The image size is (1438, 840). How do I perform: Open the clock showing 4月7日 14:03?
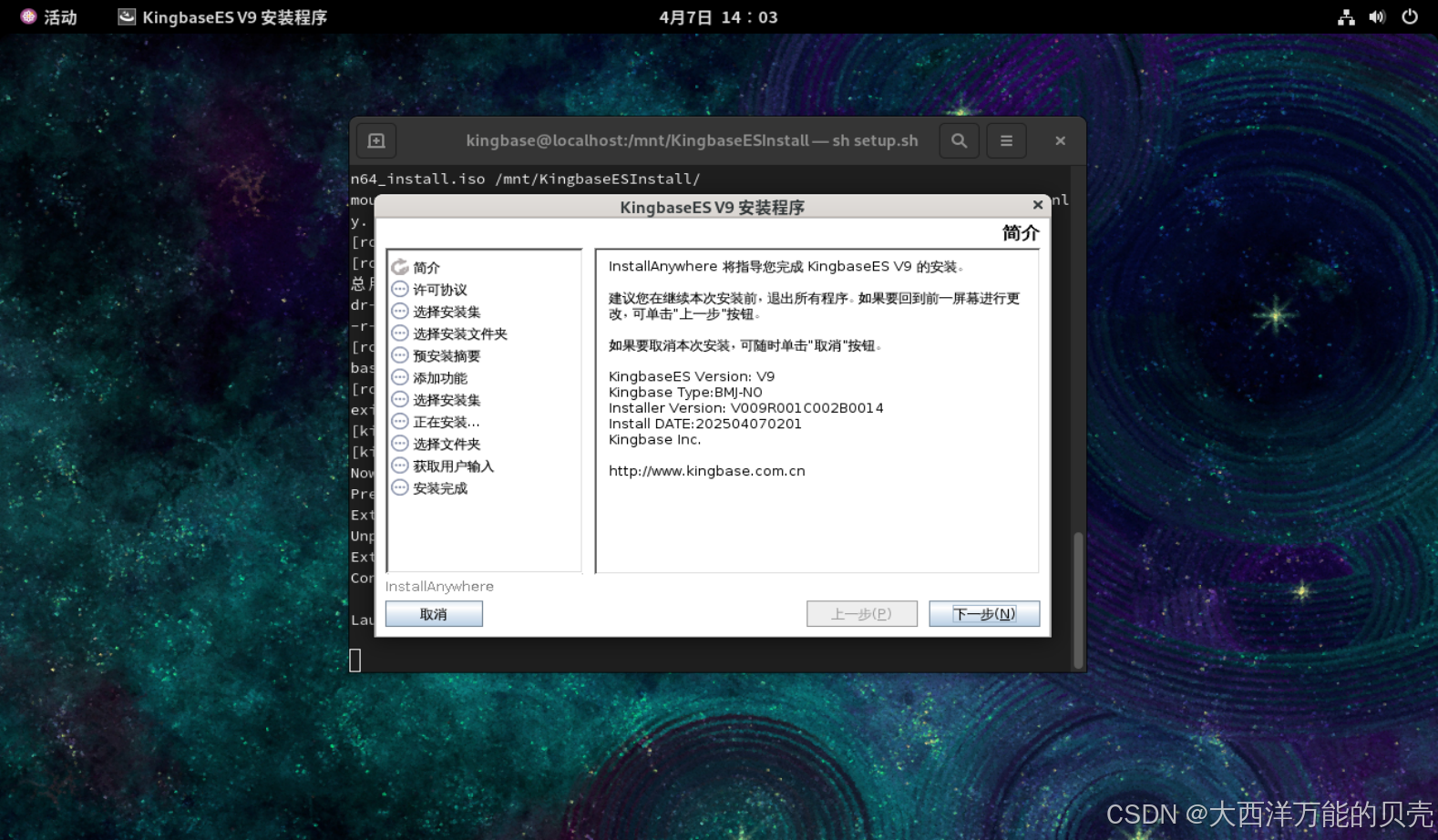(x=718, y=16)
